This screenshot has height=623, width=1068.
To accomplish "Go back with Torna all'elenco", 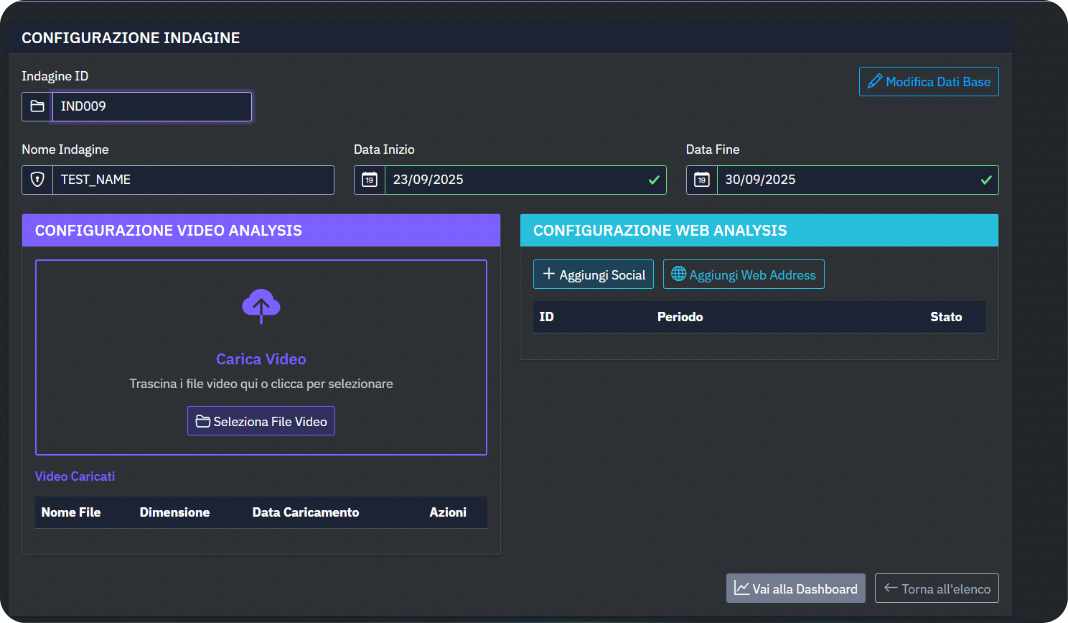I will click(936, 588).
